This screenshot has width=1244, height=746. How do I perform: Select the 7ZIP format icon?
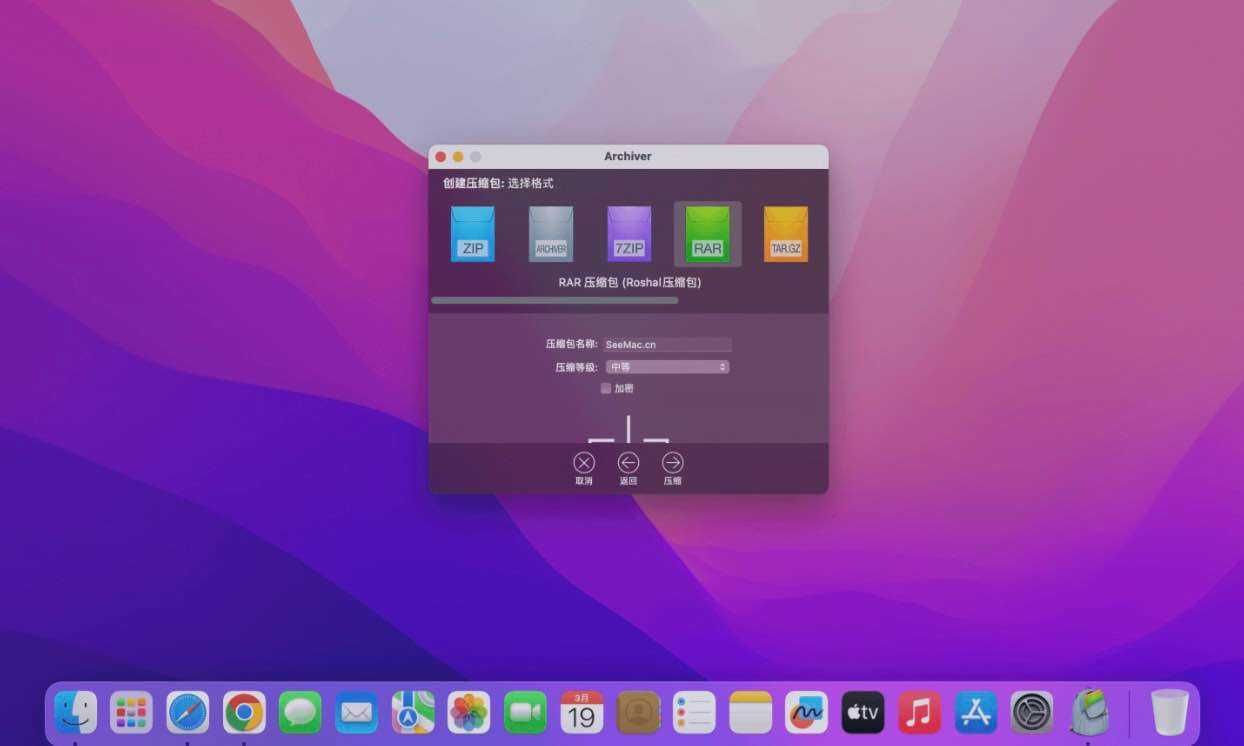click(x=629, y=233)
